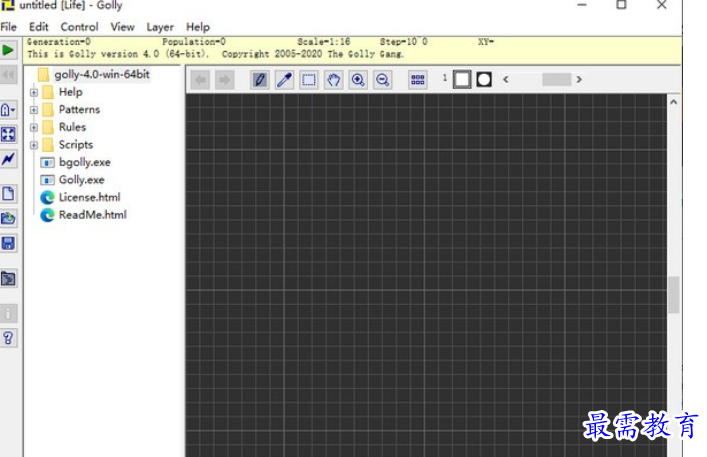Click the gray drawing state slider thumb

(556, 79)
